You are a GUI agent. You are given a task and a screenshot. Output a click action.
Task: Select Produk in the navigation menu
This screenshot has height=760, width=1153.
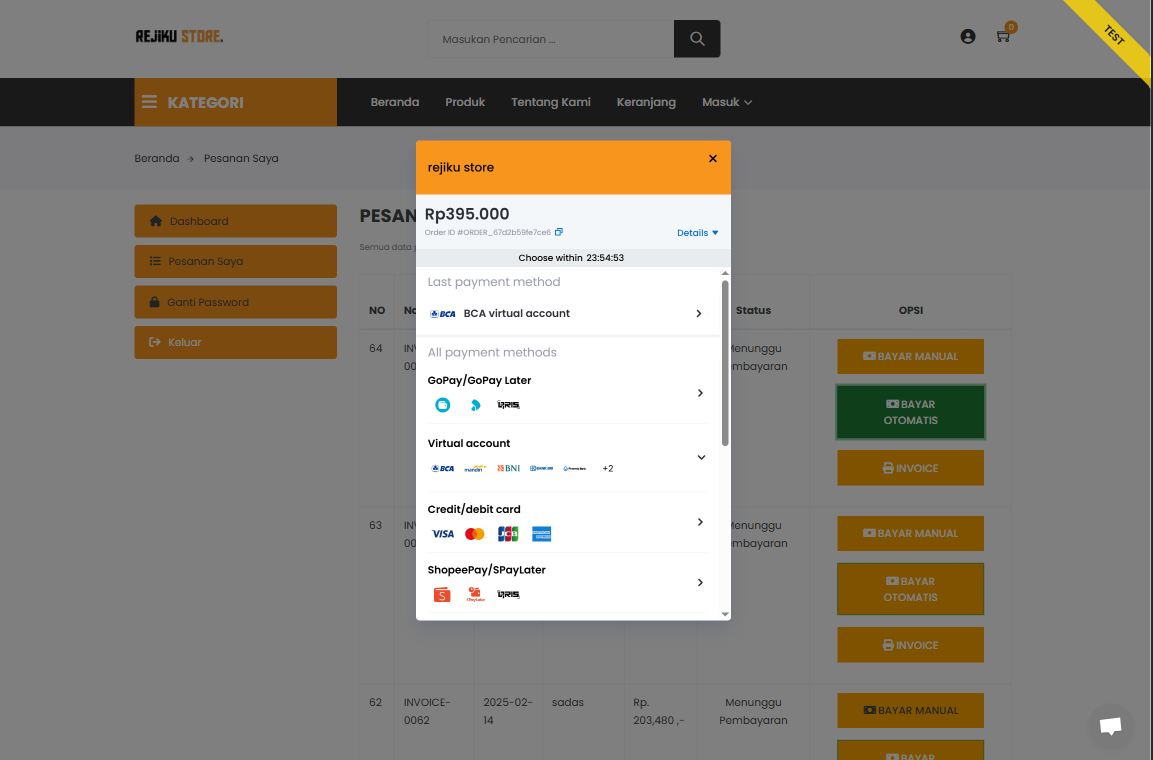point(464,102)
